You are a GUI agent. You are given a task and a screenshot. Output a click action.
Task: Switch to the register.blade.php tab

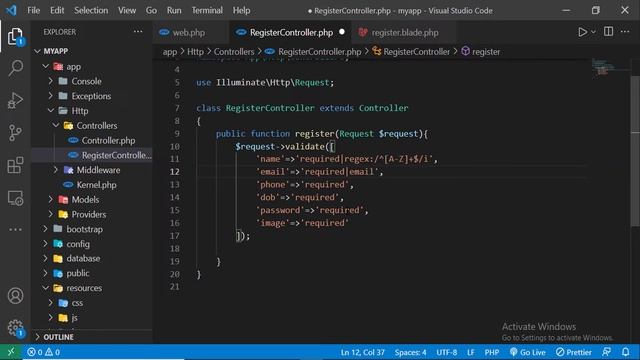[404, 32]
